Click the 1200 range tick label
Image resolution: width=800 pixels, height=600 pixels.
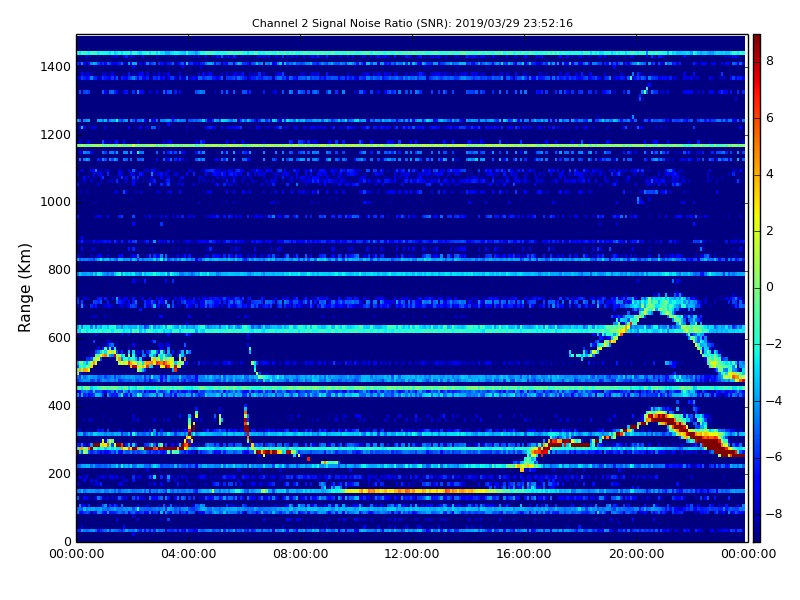point(56,135)
